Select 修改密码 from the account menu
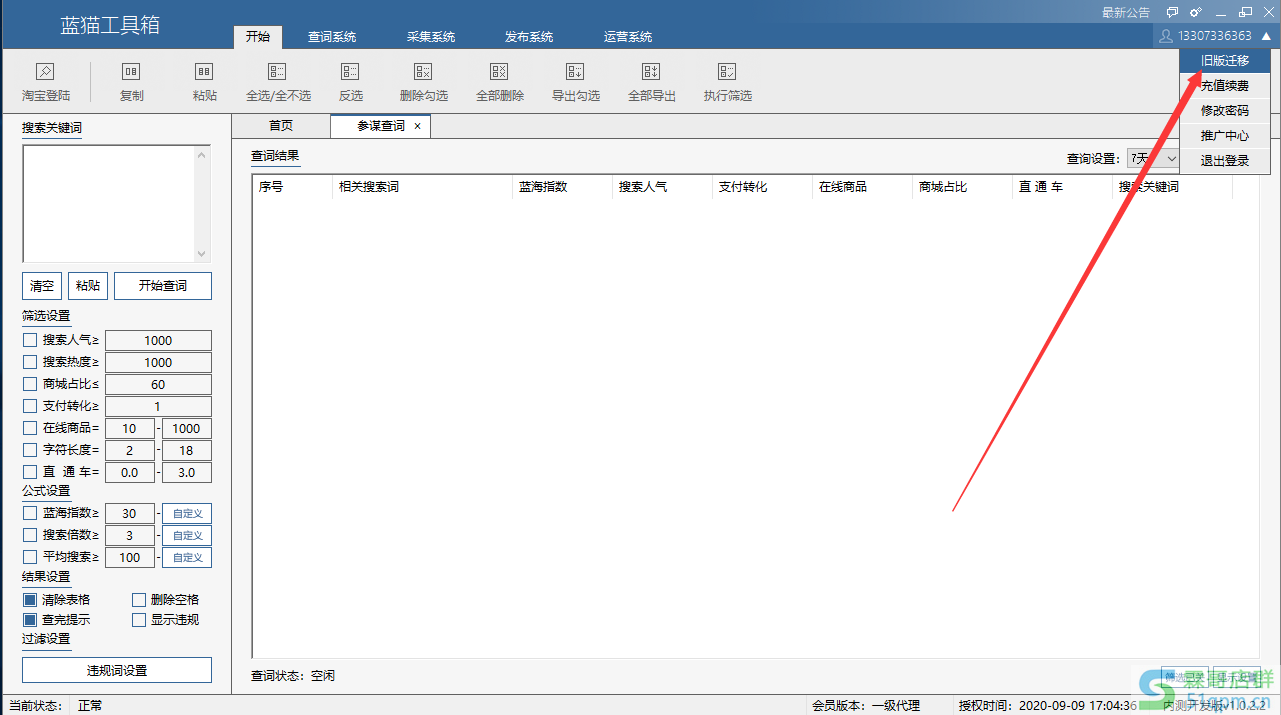Screen dimensions: 1281x715 pyautogui.click(x=1224, y=111)
